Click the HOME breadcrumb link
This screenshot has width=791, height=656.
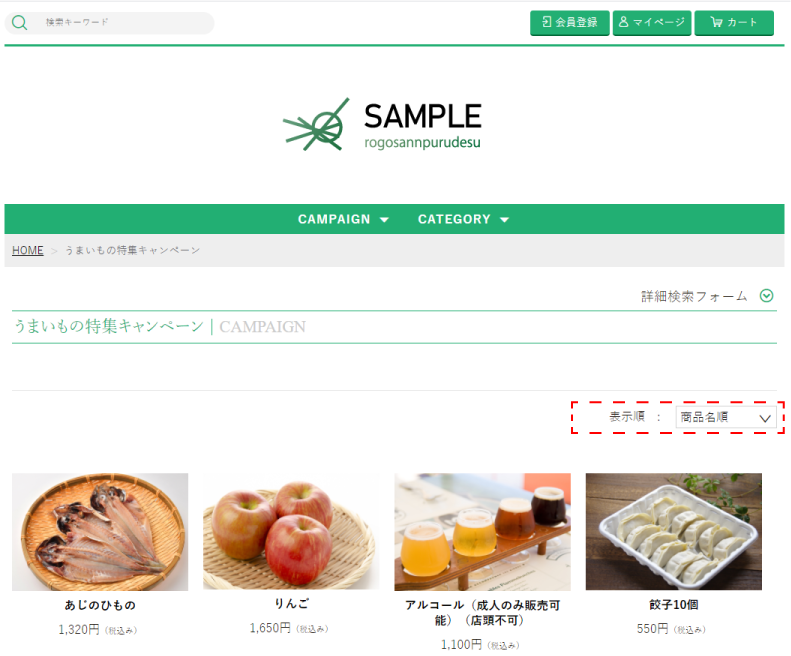click(28, 250)
